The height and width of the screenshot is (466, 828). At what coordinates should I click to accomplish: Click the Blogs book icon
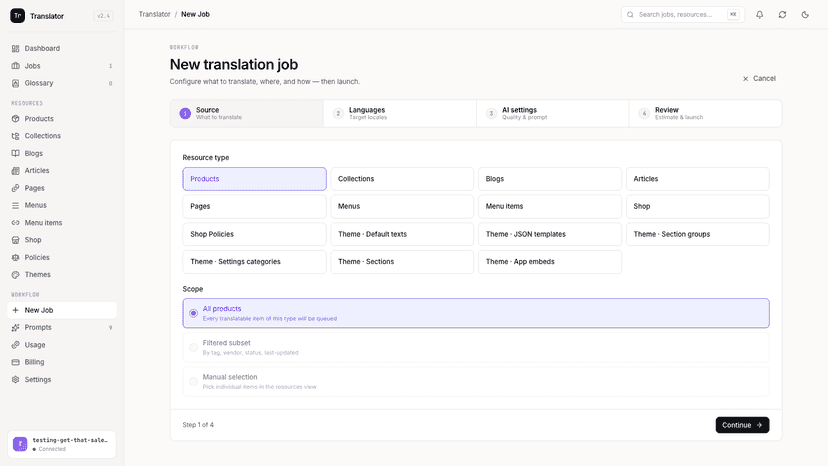[15, 153]
